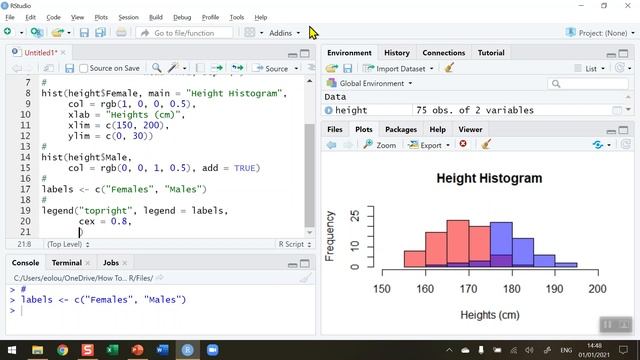640x360 pixels.
Task: Open the Code menu
Action: [53, 17]
